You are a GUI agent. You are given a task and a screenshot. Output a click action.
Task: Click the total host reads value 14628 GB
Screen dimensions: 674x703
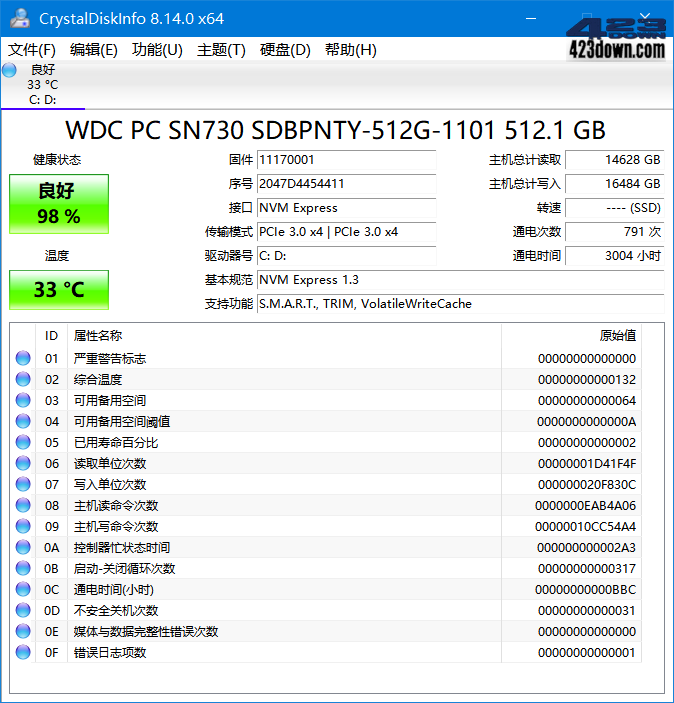coord(614,160)
